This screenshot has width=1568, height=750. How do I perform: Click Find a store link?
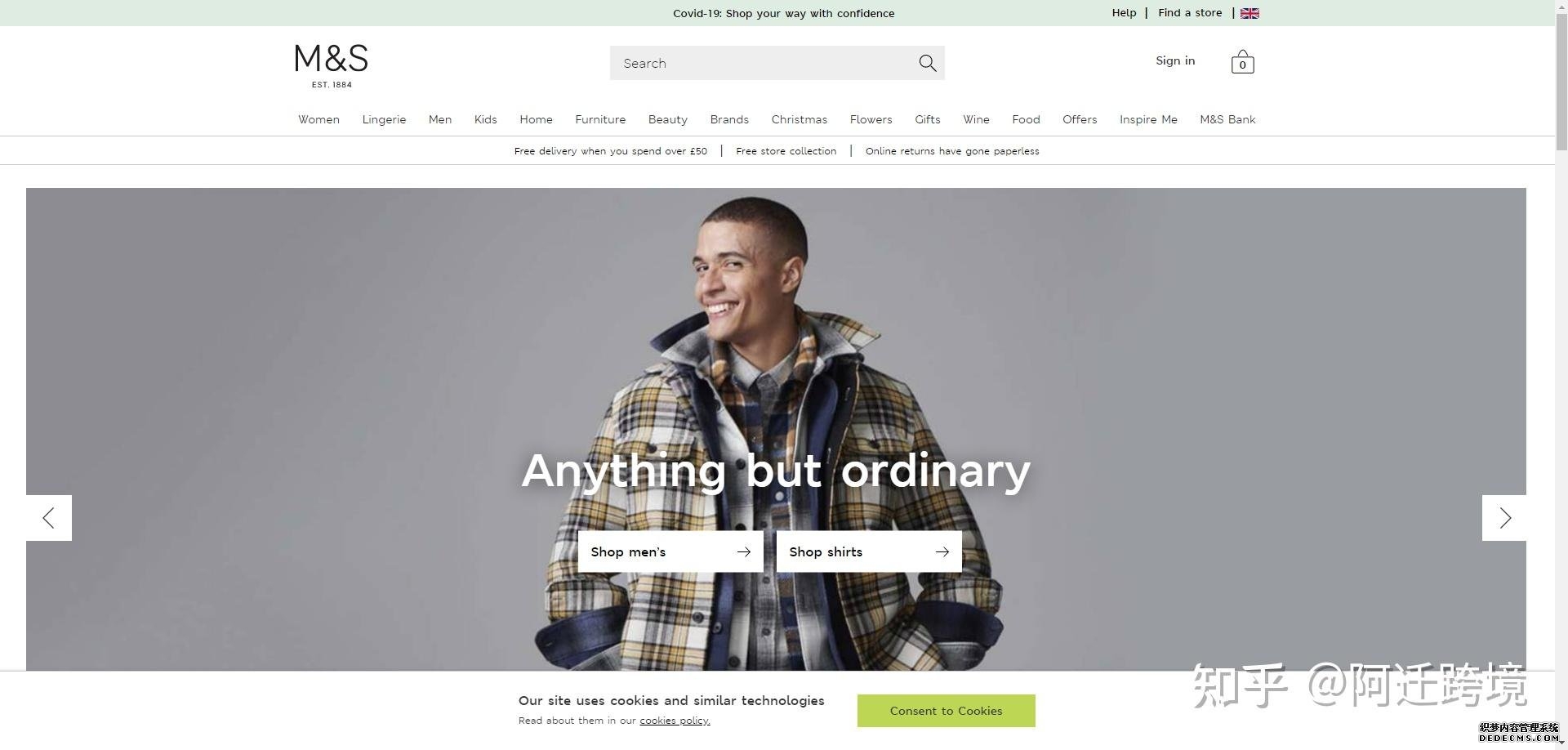tap(1190, 13)
